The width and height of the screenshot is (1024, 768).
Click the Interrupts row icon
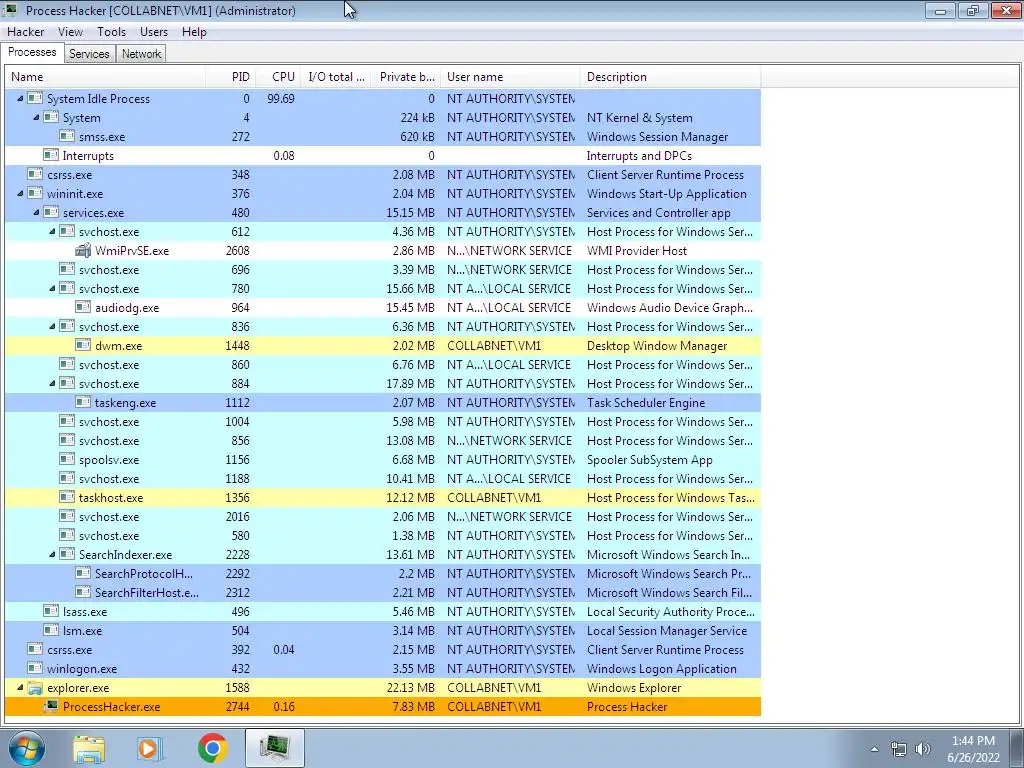51,155
